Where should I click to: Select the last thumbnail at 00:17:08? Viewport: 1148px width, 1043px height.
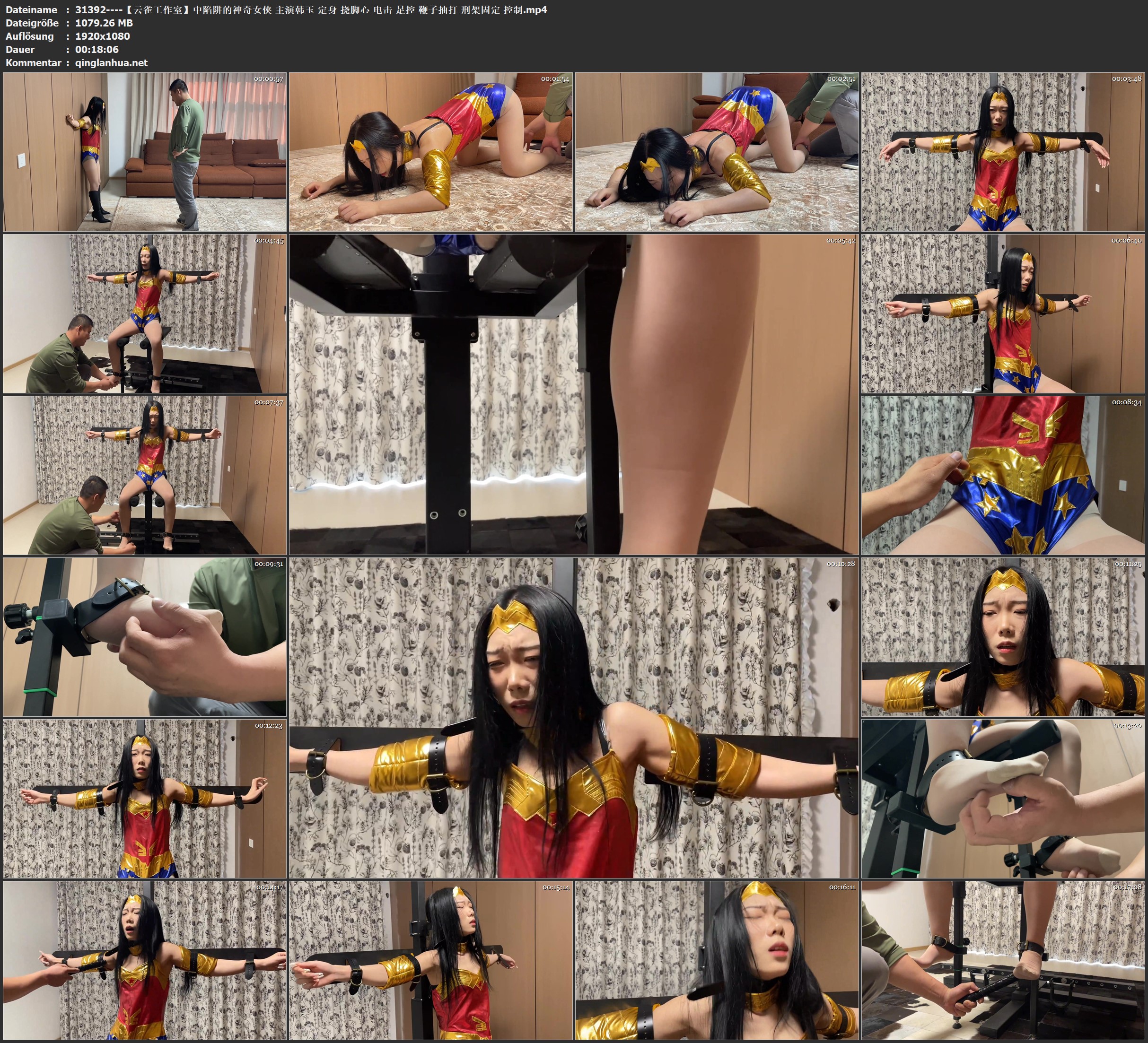pos(1003,960)
